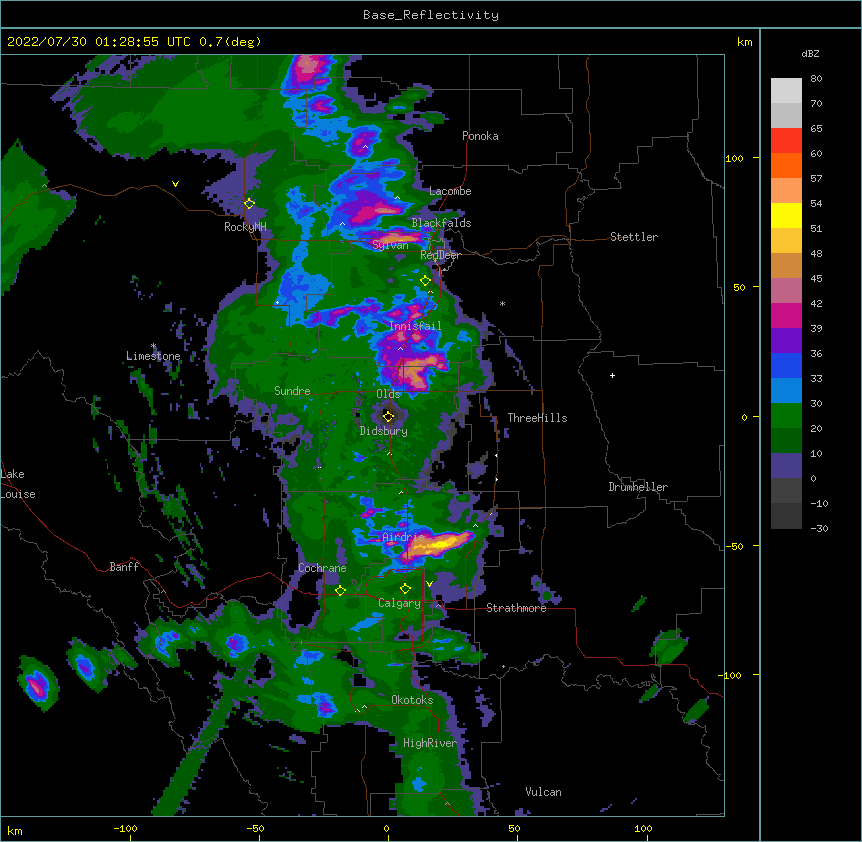
Task: Click the Okotoks town label
Action: point(412,700)
